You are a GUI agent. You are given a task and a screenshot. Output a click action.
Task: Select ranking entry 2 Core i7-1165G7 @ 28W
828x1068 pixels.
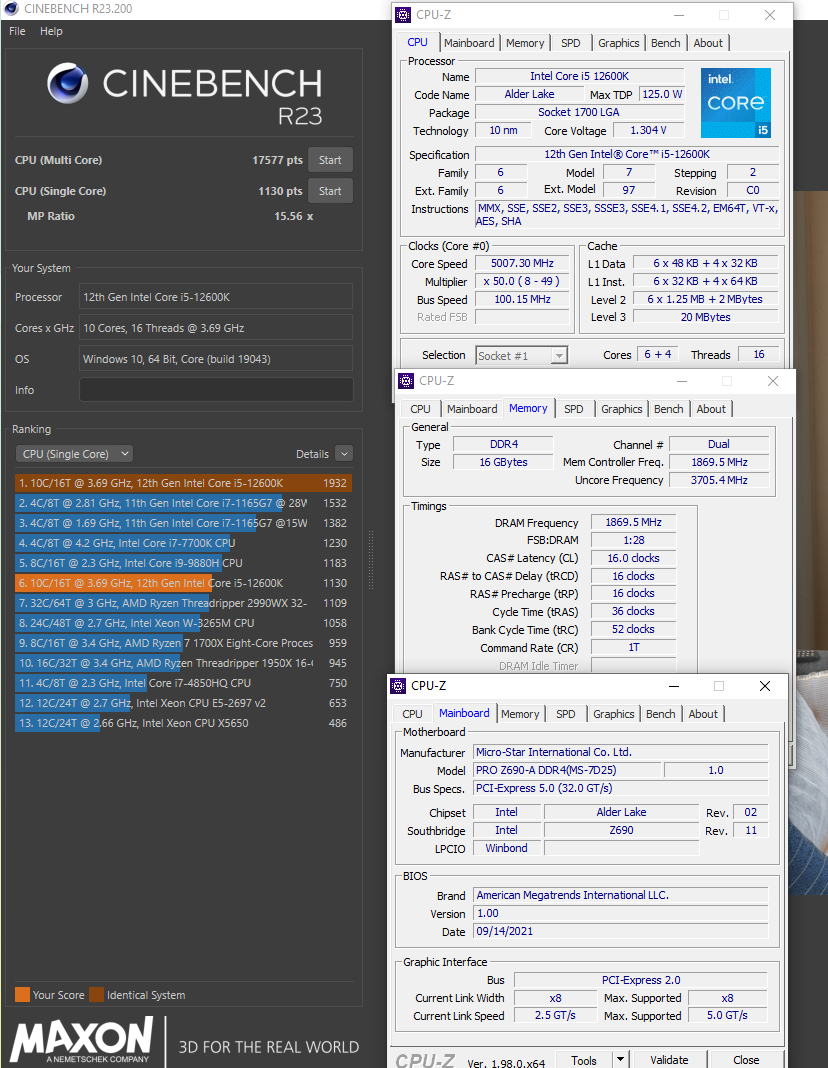[x=182, y=503]
